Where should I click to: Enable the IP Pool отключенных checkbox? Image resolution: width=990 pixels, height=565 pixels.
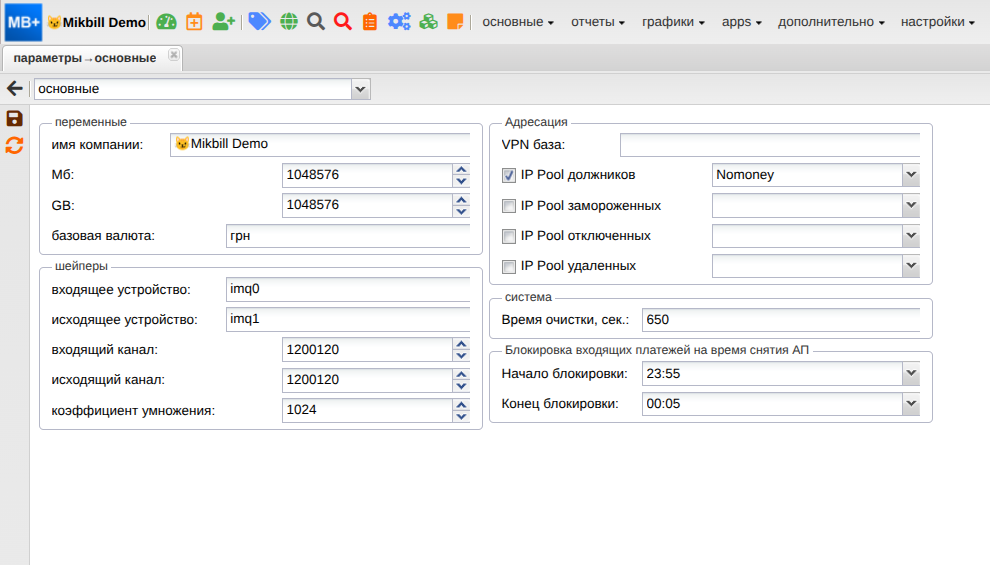coord(509,236)
